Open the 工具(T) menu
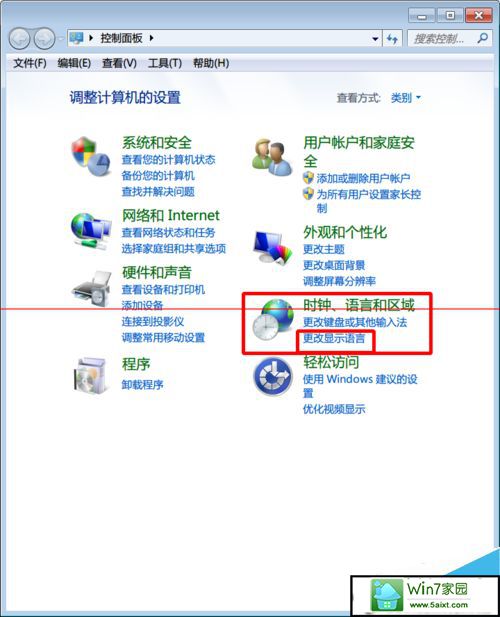The width and height of the screenshot is (500, 617). (x=164, y=63)
